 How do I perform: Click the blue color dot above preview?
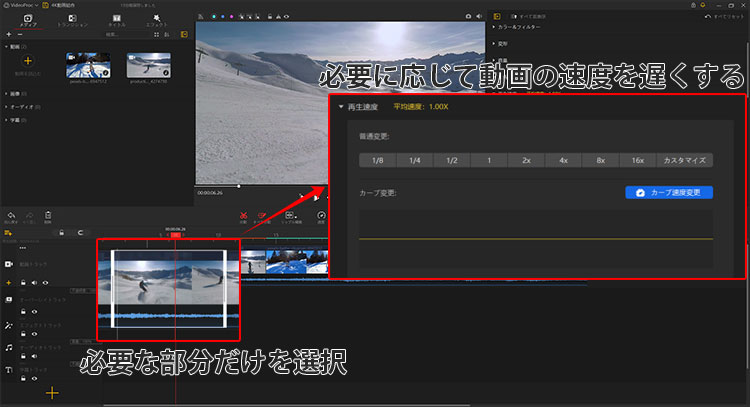[222, 17]
